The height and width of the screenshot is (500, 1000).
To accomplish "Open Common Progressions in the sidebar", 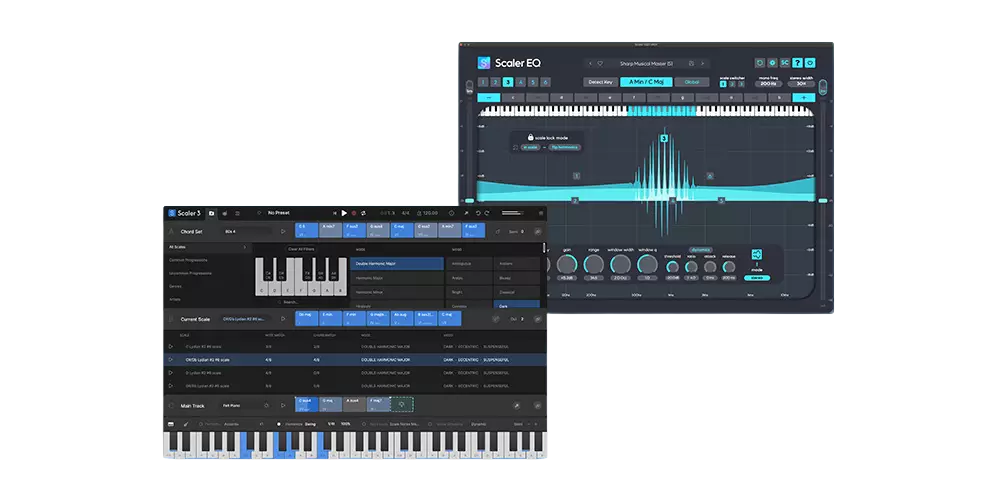I will 186,260.
